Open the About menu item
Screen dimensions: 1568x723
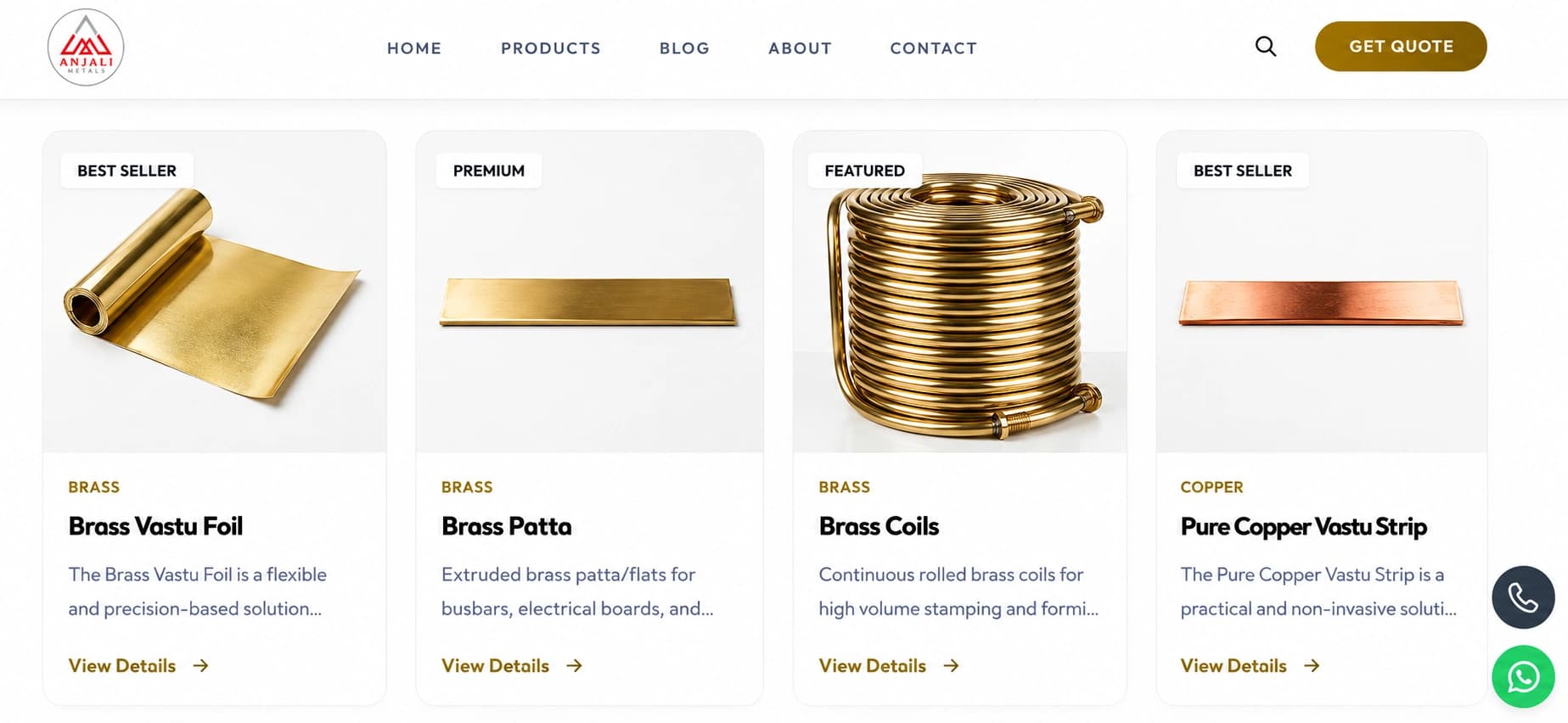[x=800, y=48]
